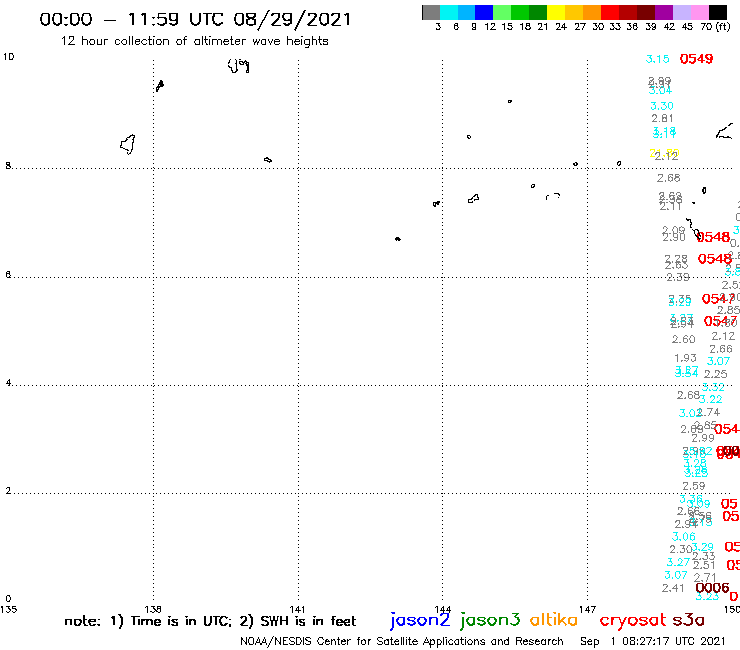This screenshot has height=650, width=740.
Task: Click the dark red 's3a' legend label
Action: 688,620
